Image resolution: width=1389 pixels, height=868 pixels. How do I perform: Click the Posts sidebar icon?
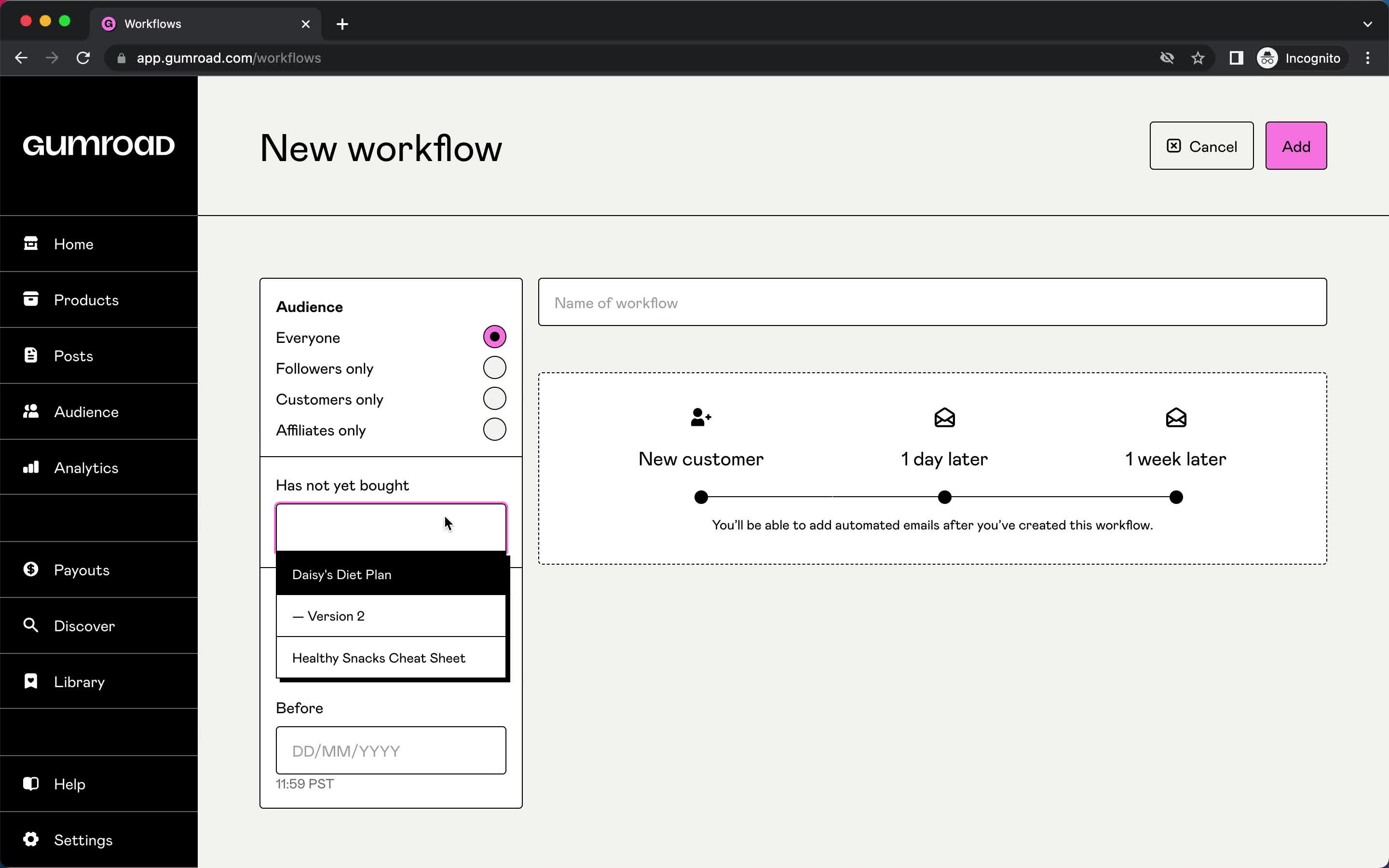click(29, 355)
